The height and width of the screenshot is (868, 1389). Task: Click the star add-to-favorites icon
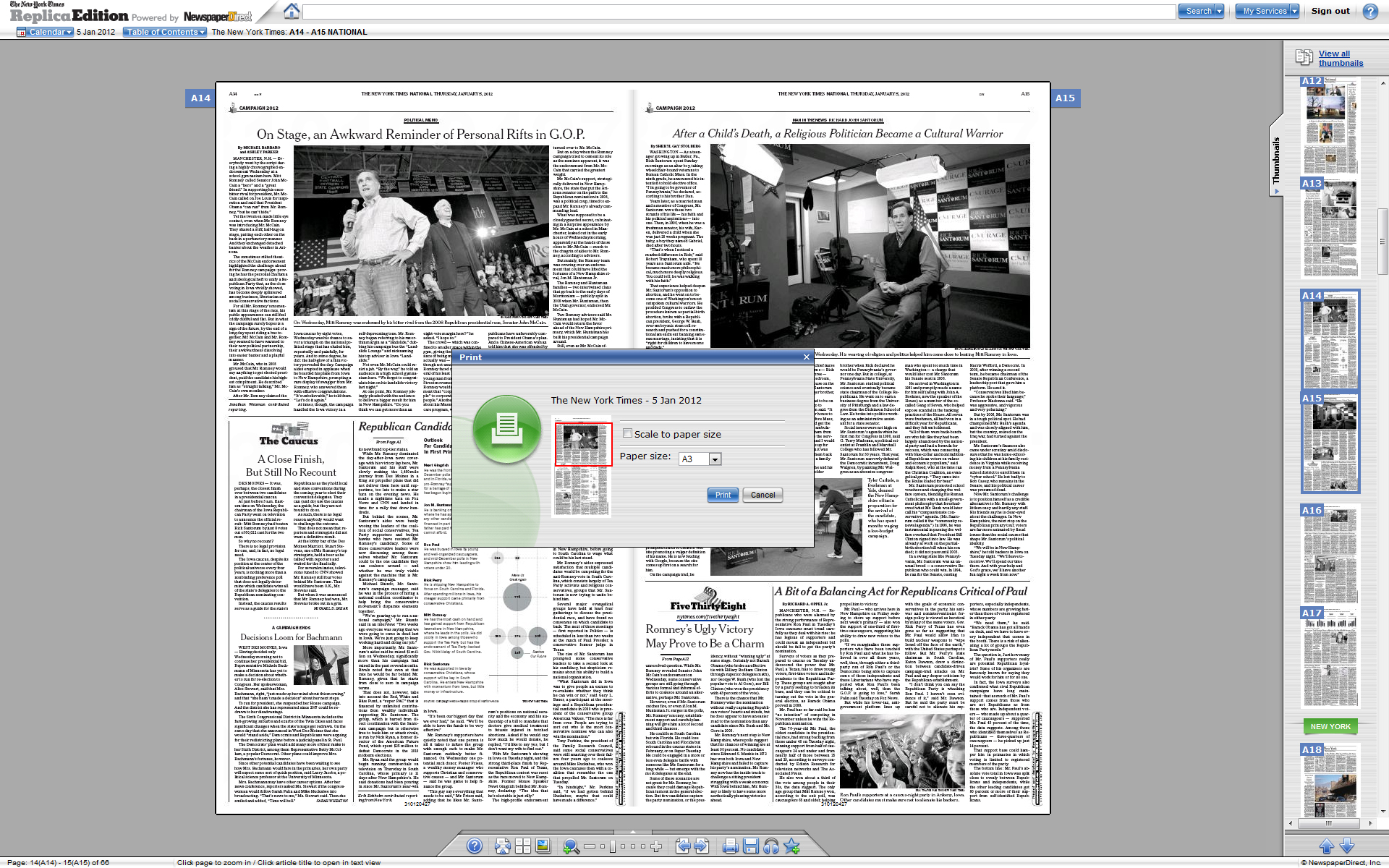791,846
